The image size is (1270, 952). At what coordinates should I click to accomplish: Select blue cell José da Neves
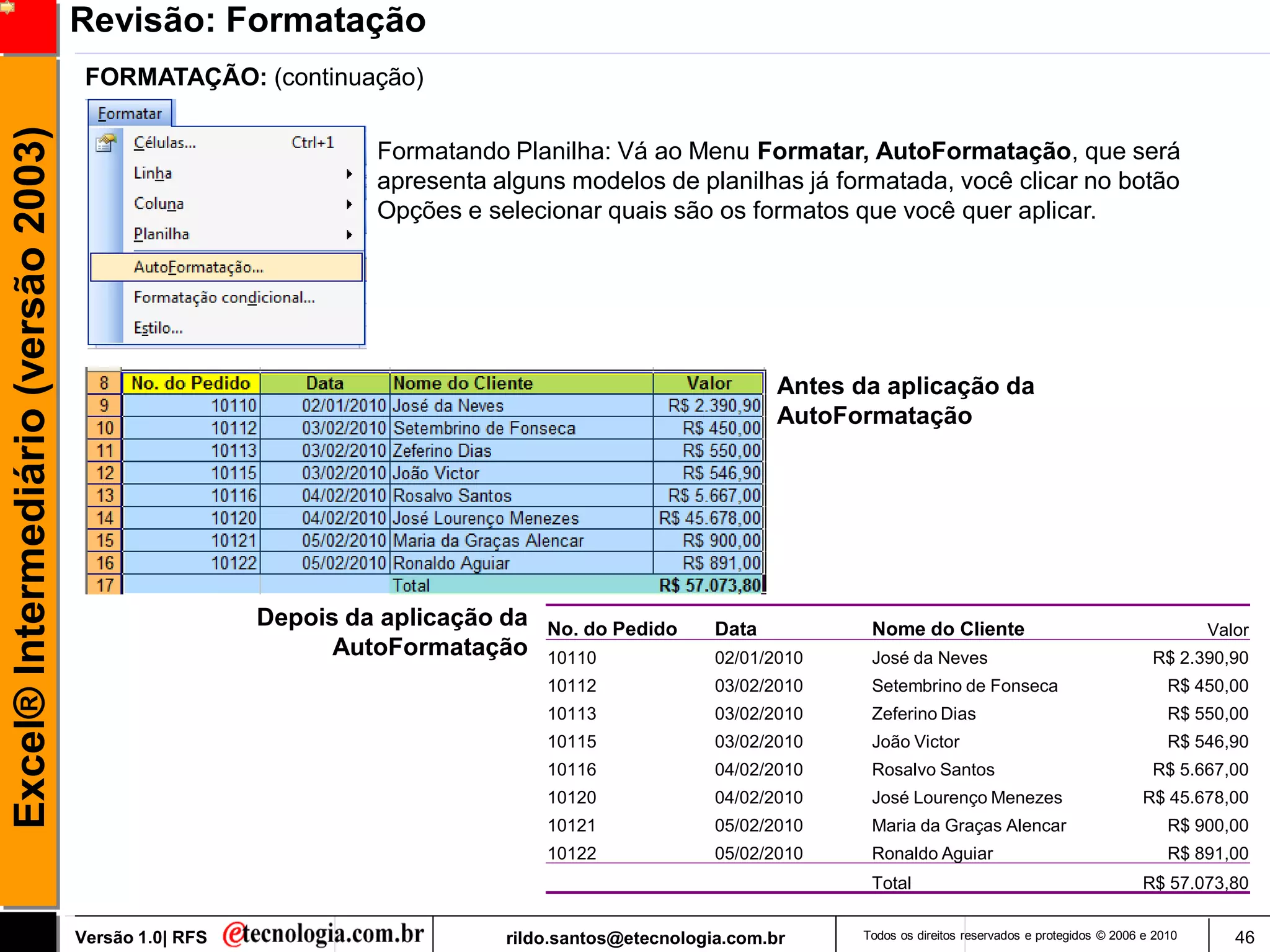pos(522,405)
